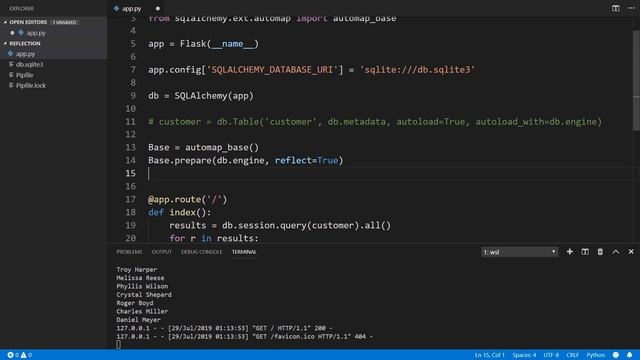640x360 pixels.
Task: Click the editor vertical scrollbar
Action: click(636, 82)
